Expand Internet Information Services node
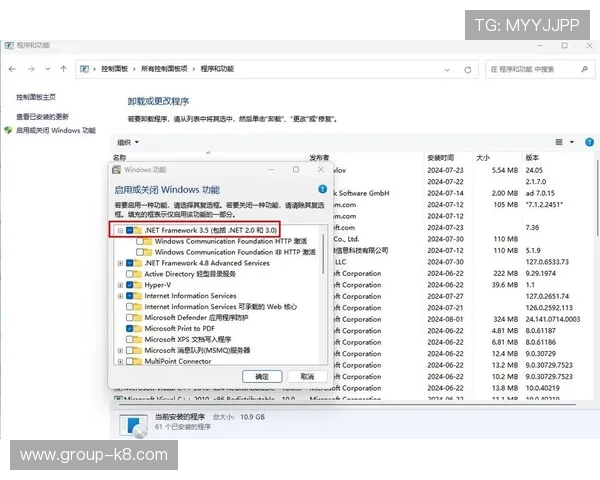 pos(120,296)
